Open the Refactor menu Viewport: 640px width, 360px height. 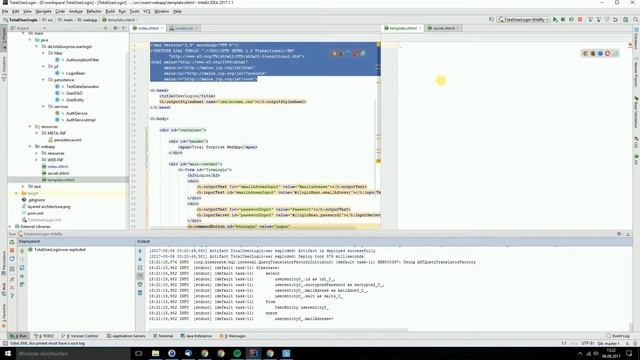94,11
